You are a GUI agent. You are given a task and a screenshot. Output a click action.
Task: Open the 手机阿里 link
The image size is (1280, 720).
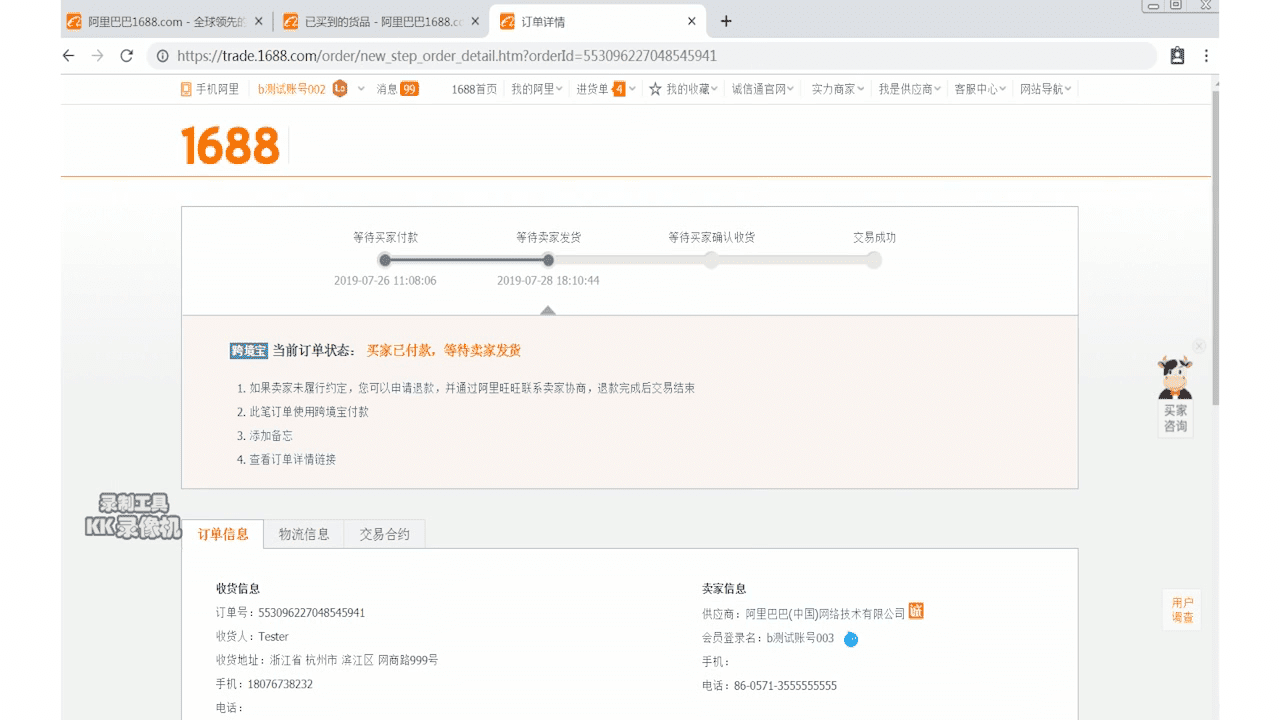pos(217,89)
